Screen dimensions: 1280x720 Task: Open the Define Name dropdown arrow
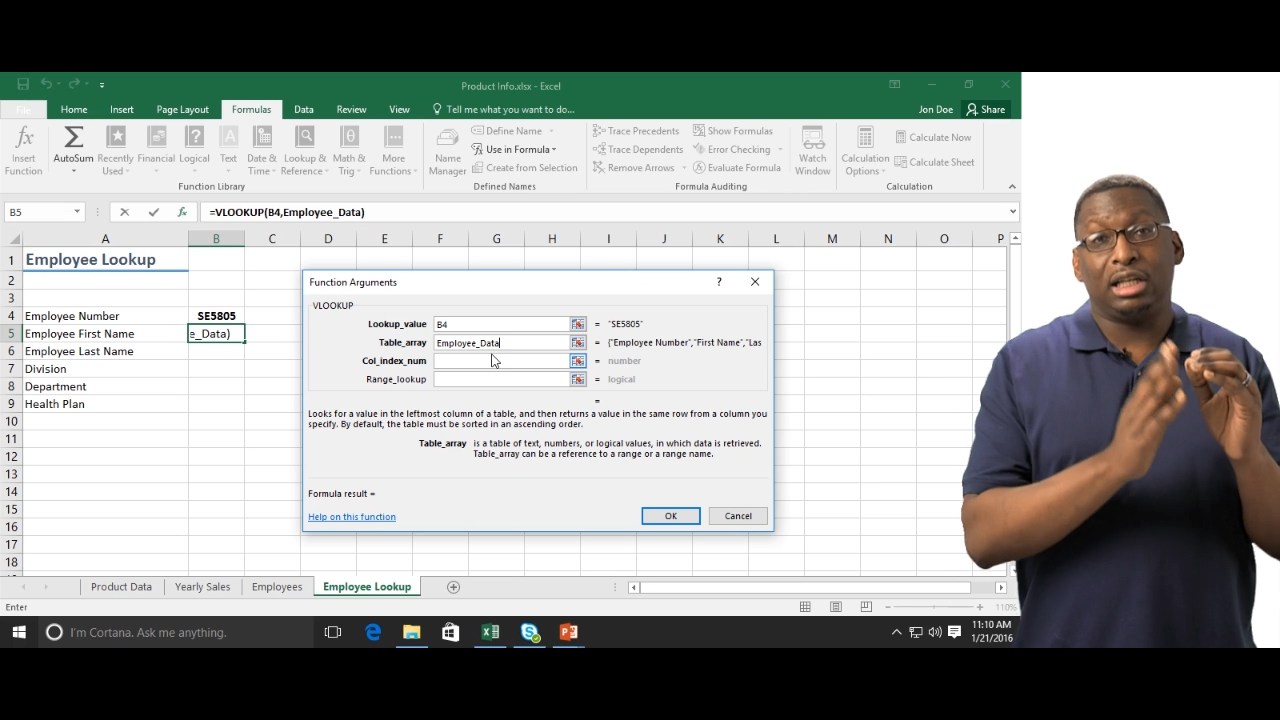[x=551, y=131]
